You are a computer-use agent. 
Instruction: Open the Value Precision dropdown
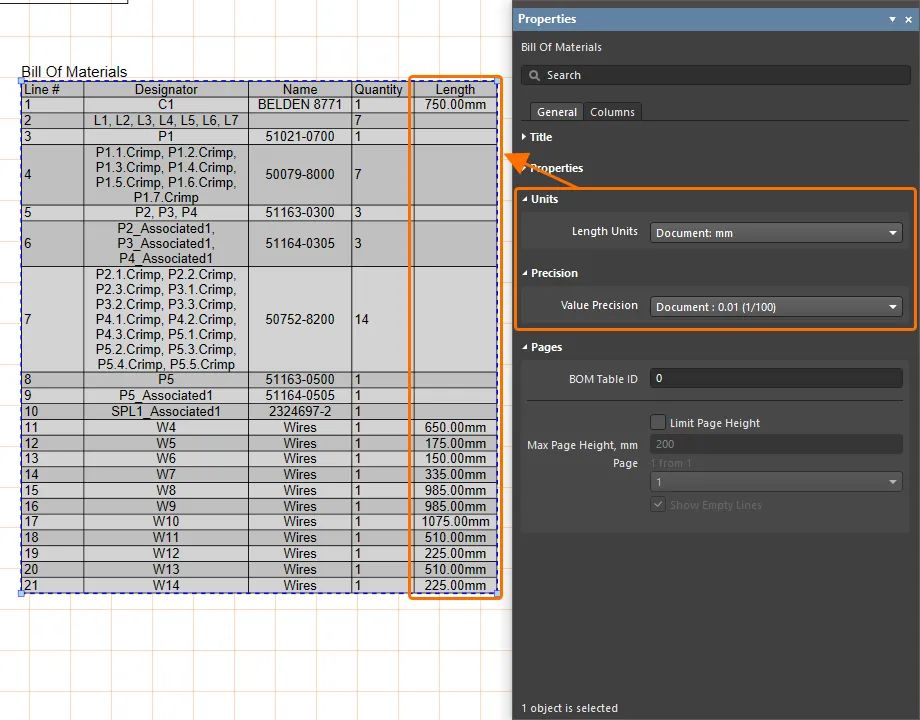[776, 307]
